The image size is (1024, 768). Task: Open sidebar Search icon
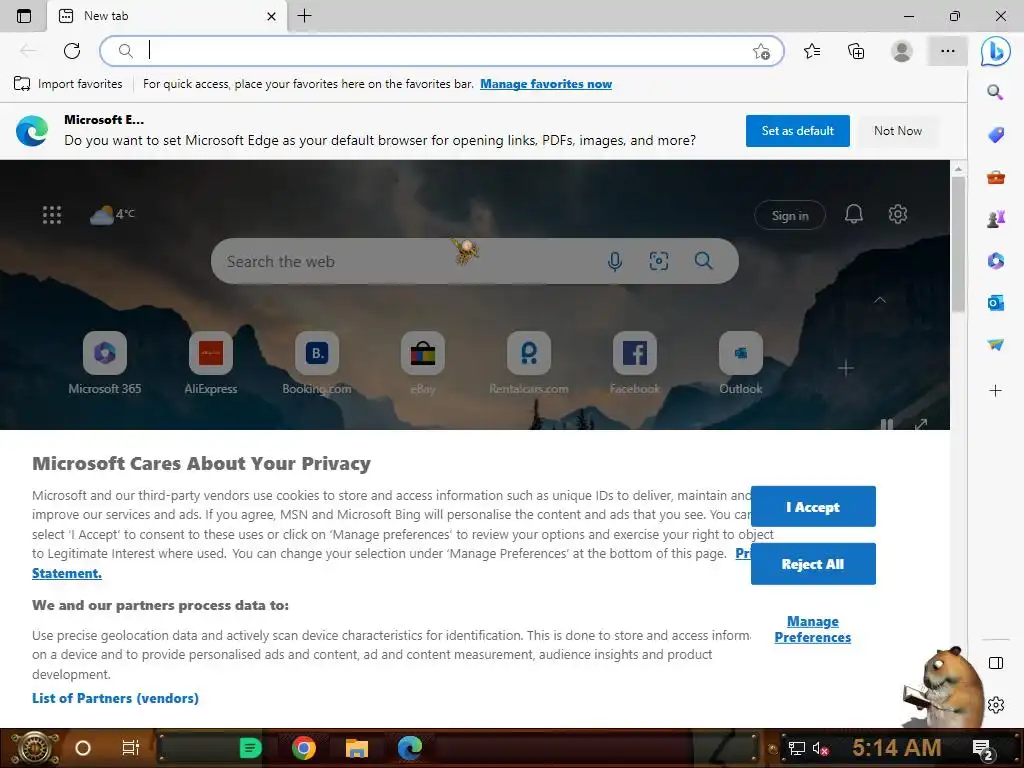coord(995,92)
